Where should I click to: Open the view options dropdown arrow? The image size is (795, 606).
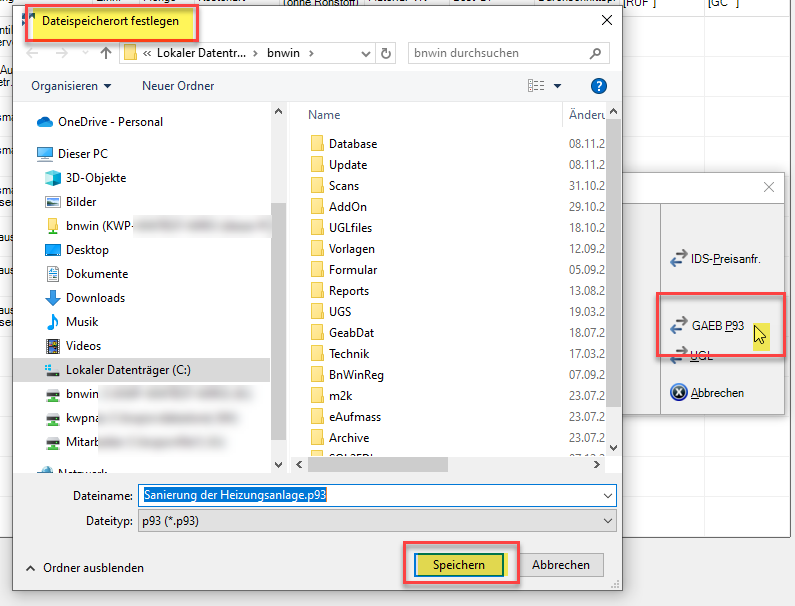[x=557, y=86]
